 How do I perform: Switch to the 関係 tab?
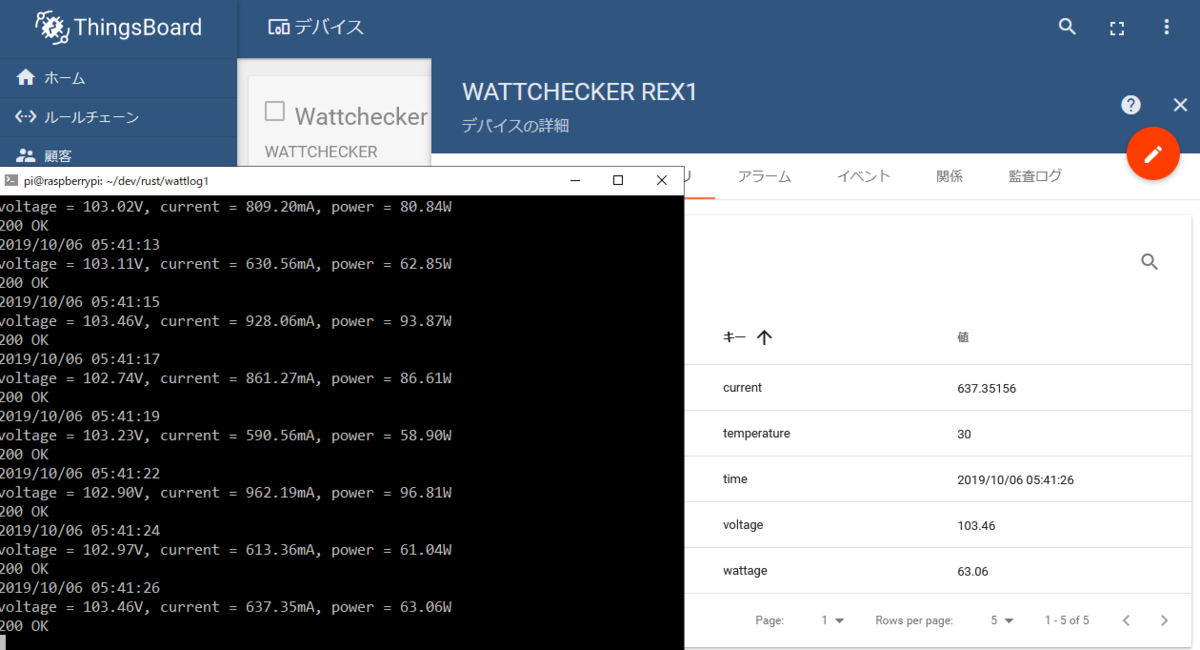(950, 176)
